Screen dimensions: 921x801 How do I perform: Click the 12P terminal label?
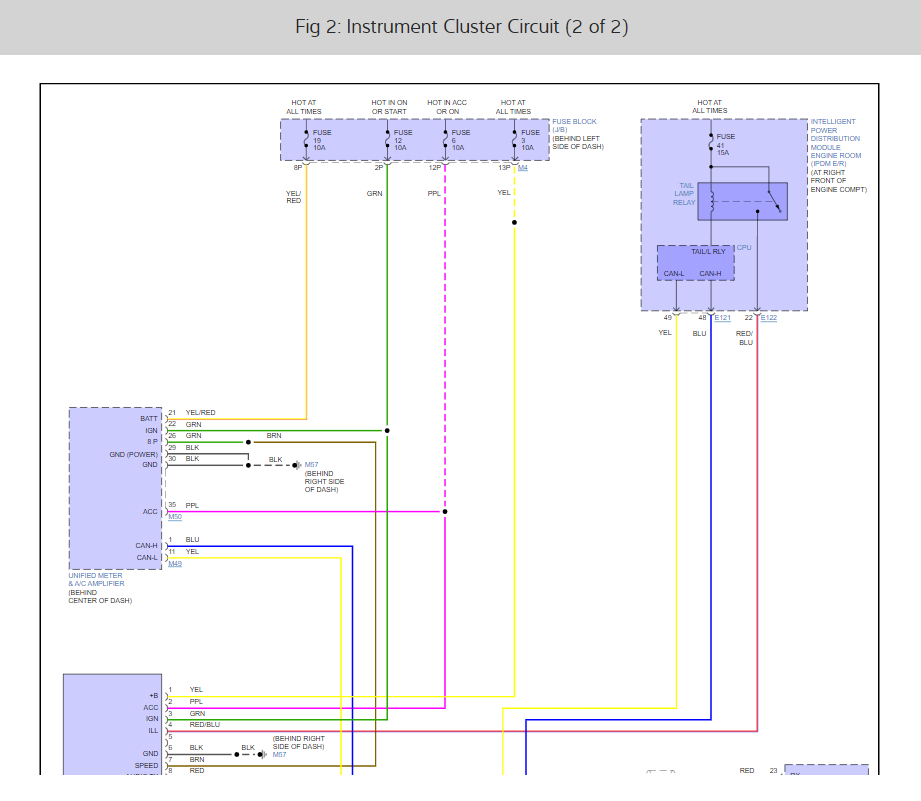pos(435,168)
